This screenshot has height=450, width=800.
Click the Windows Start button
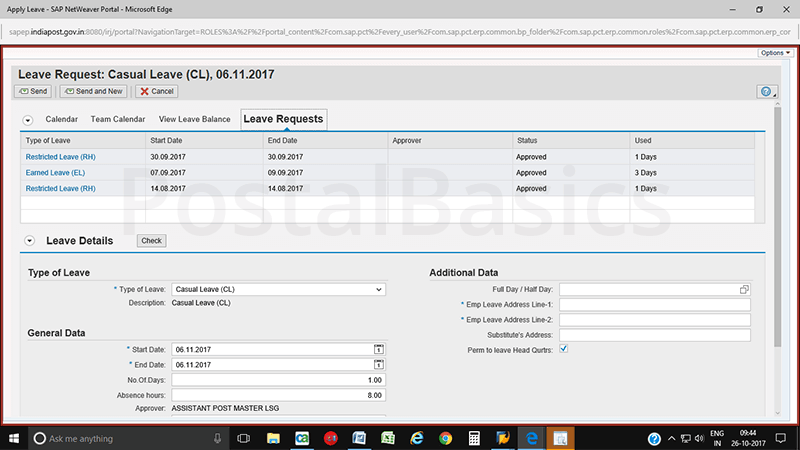pyautogui.click(x=14, y=438)
